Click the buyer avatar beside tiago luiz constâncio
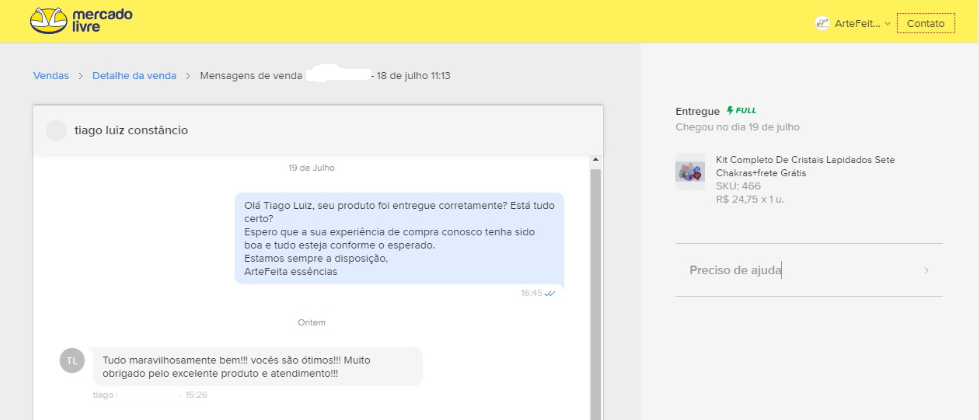This screenshot has height=420, width=979. 56,130
